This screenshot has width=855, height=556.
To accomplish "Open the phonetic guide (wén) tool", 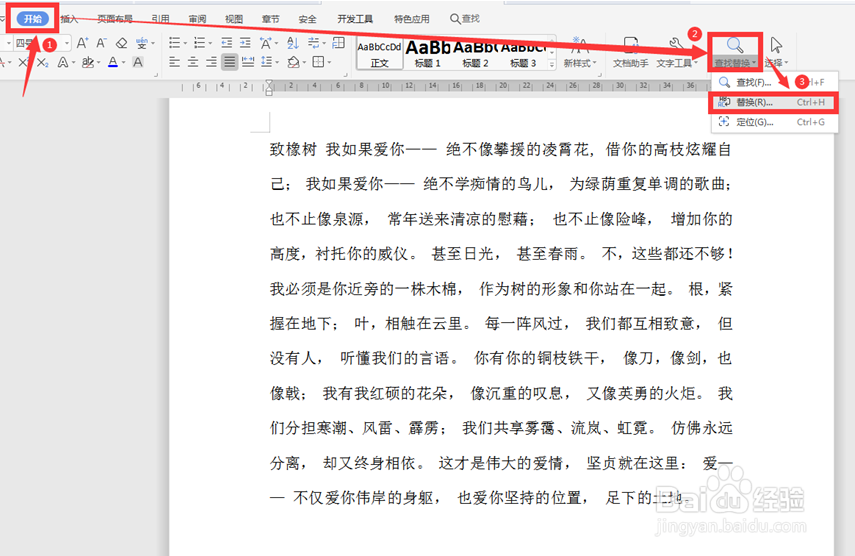I will 142,43.
